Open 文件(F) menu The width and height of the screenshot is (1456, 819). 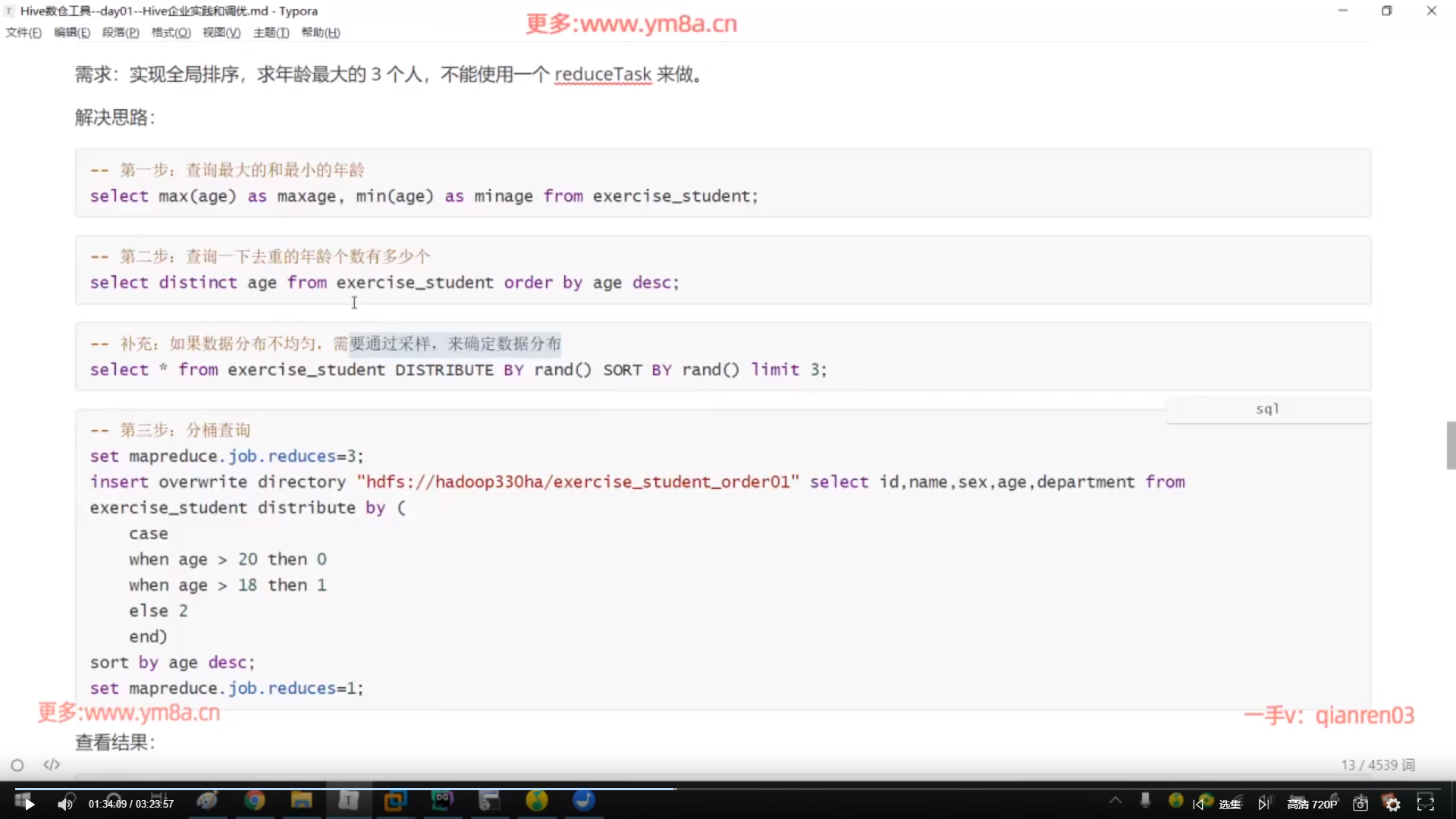coord(24,33)
